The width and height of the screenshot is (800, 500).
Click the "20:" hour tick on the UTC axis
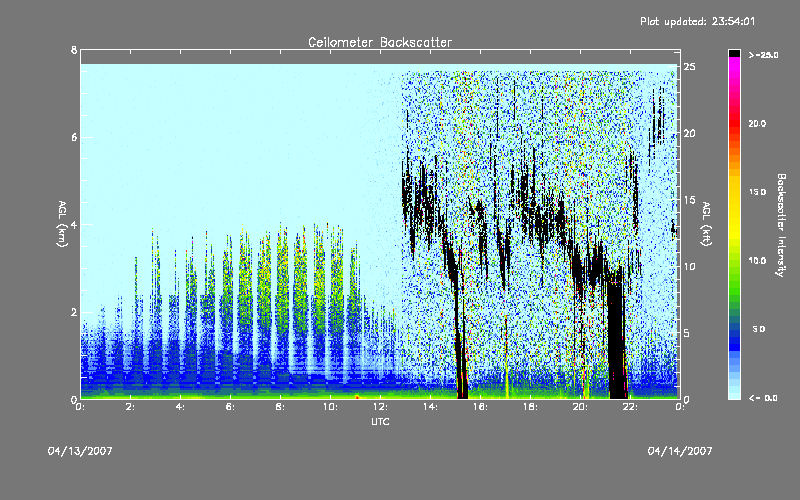coord(581,407)
